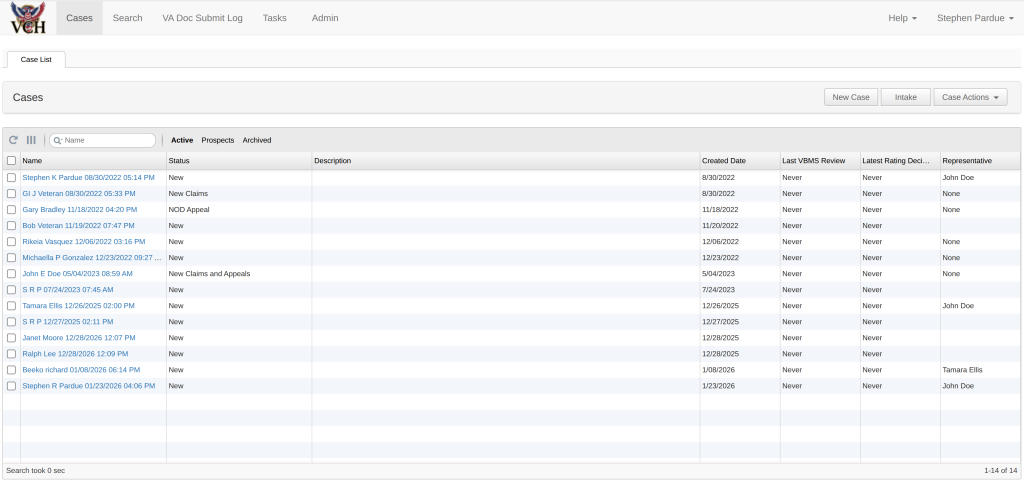Expand the Case Actions dropdown
The height and width of the screenshot is (485, 1024).
969,97
